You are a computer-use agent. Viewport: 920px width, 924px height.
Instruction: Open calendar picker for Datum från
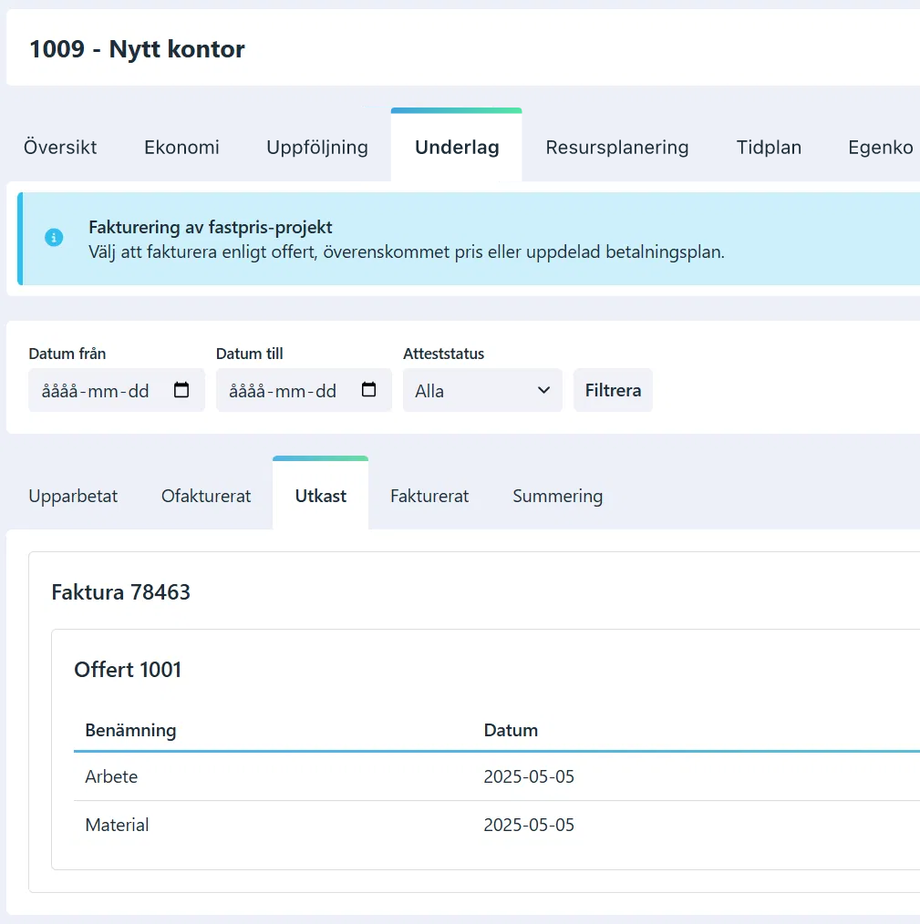[x=181, y=390]
